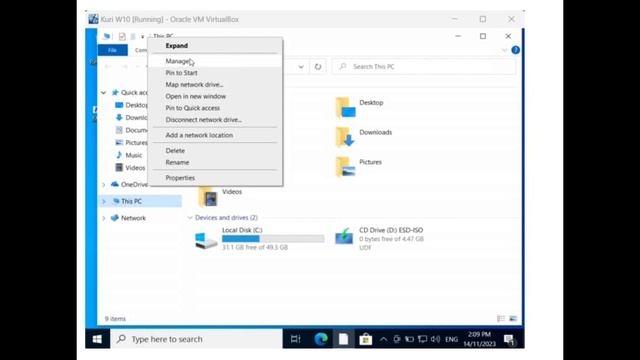
Task: Choose Expand in the context menu
Action: pyautogui.click(x=176, y=46)
